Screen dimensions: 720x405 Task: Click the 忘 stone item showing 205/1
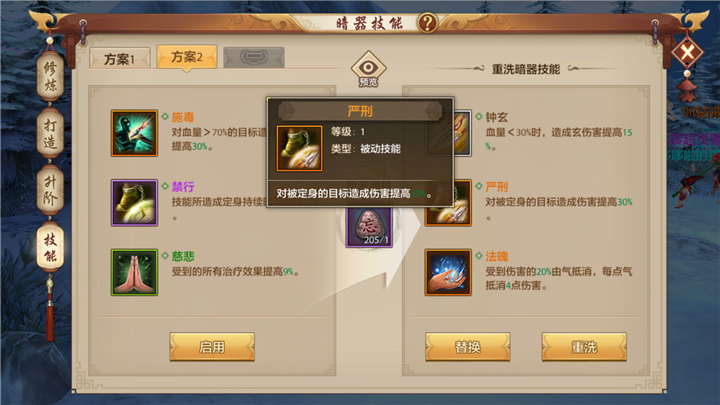[369, 227]
